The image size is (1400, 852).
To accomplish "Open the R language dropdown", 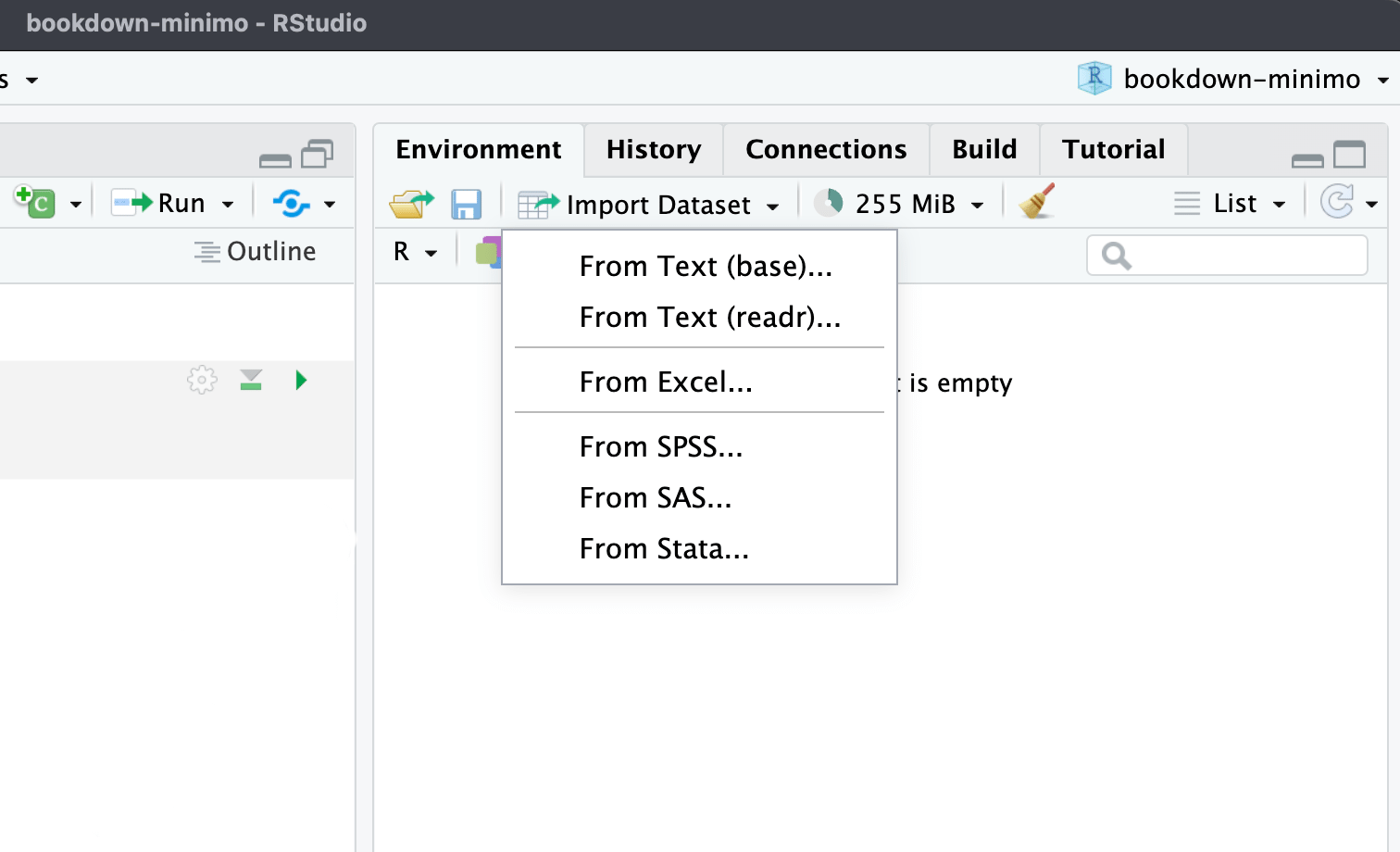I will pyautogui.click(x=415, y=252).
